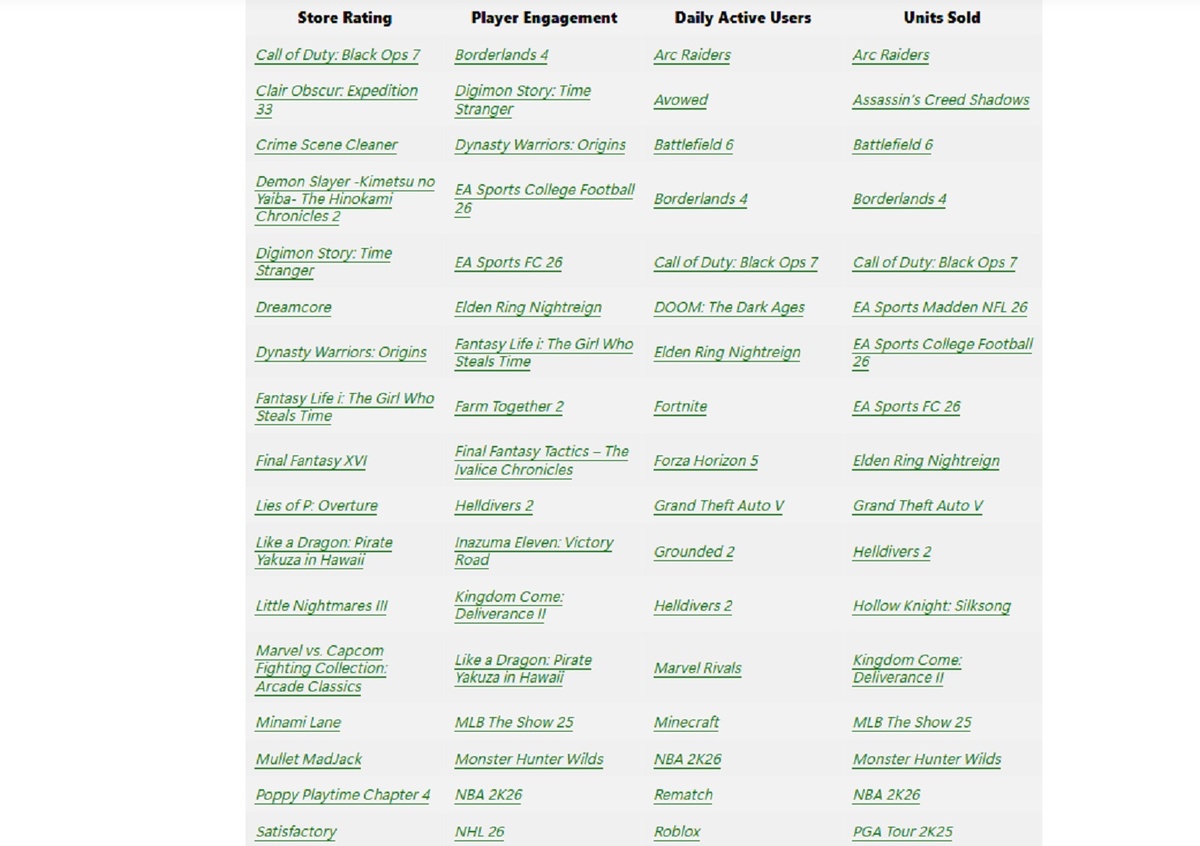Image resolution: width=1200 pixels, height=846 pixels.
Task: Click Dynasty Warriors: Origins under Store Rating
Action: (x=341, y=353)
